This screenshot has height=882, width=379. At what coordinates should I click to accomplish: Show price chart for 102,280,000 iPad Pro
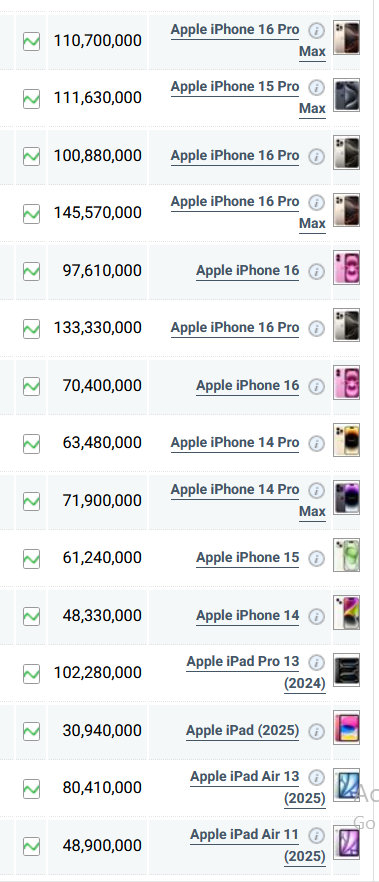31,674
